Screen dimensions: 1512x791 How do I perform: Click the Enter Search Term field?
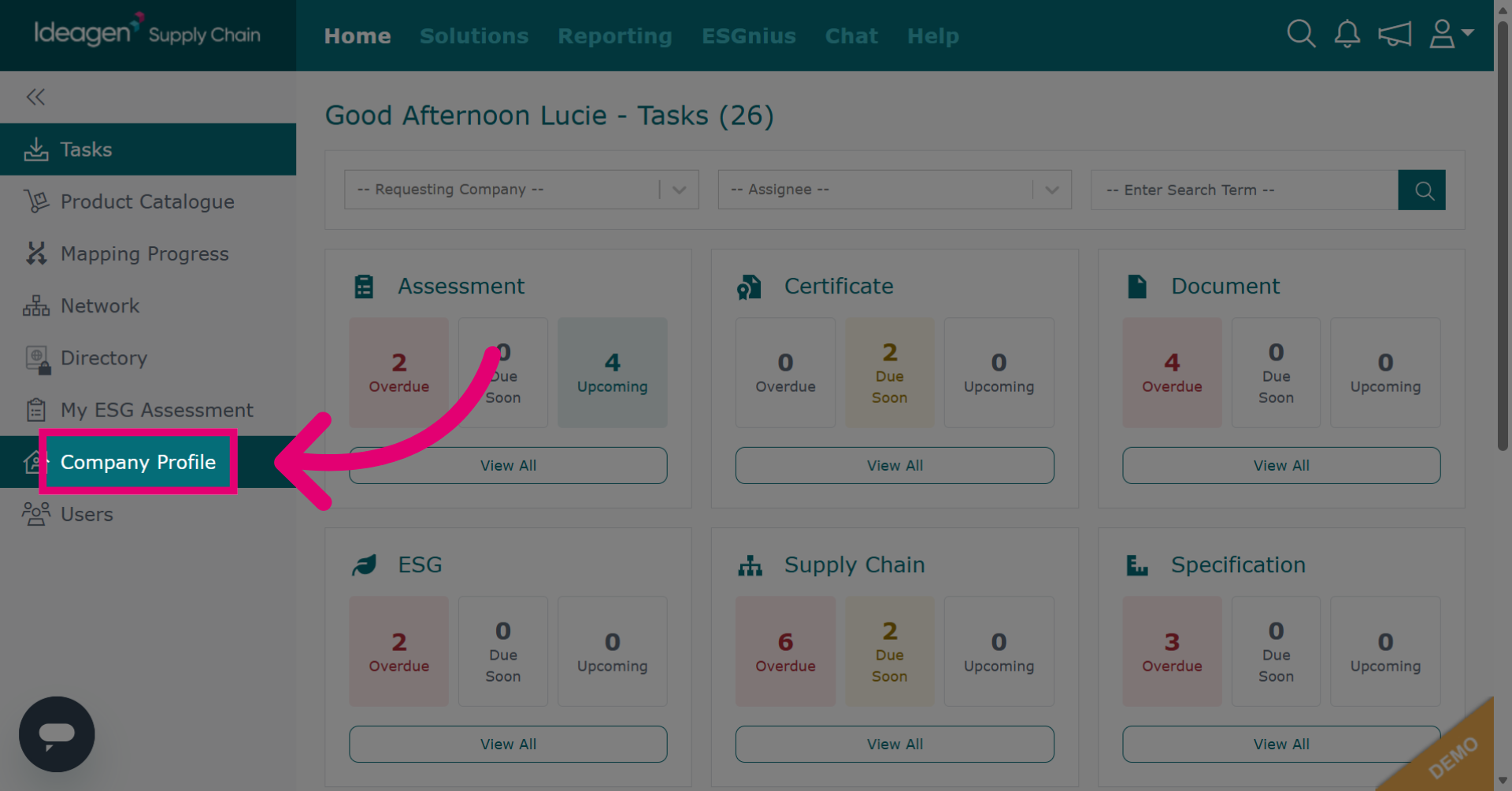click(x=1244, y=190)
